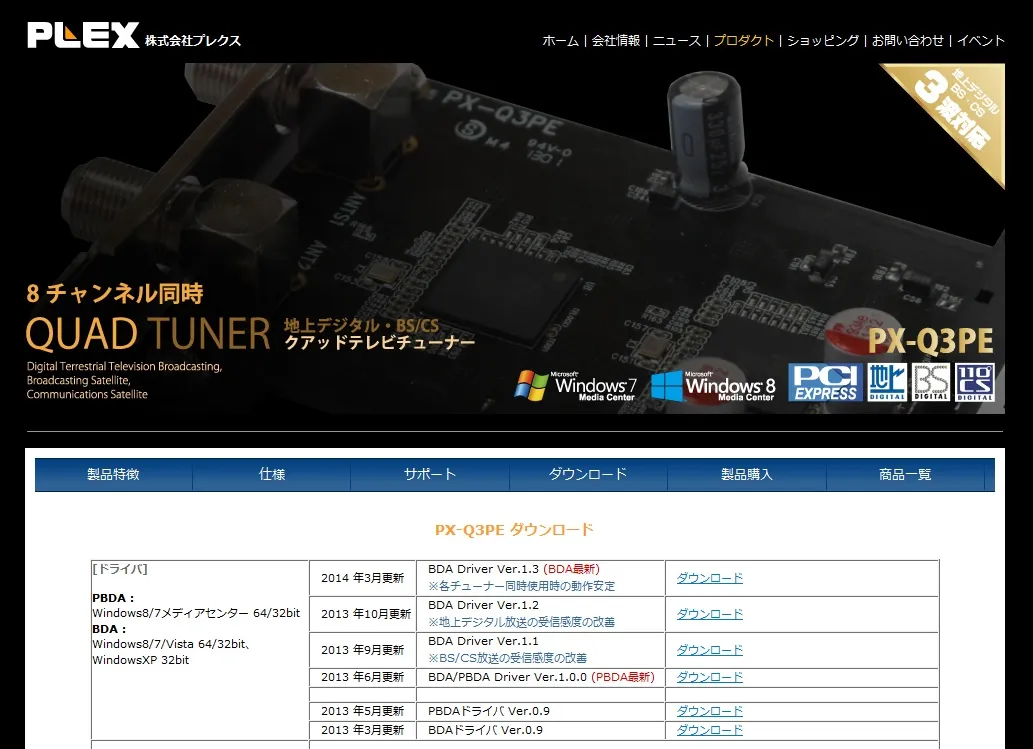Download BDA Driver Ver.1.1
This screenshot has width=1033, height=749.
(710, 650)
